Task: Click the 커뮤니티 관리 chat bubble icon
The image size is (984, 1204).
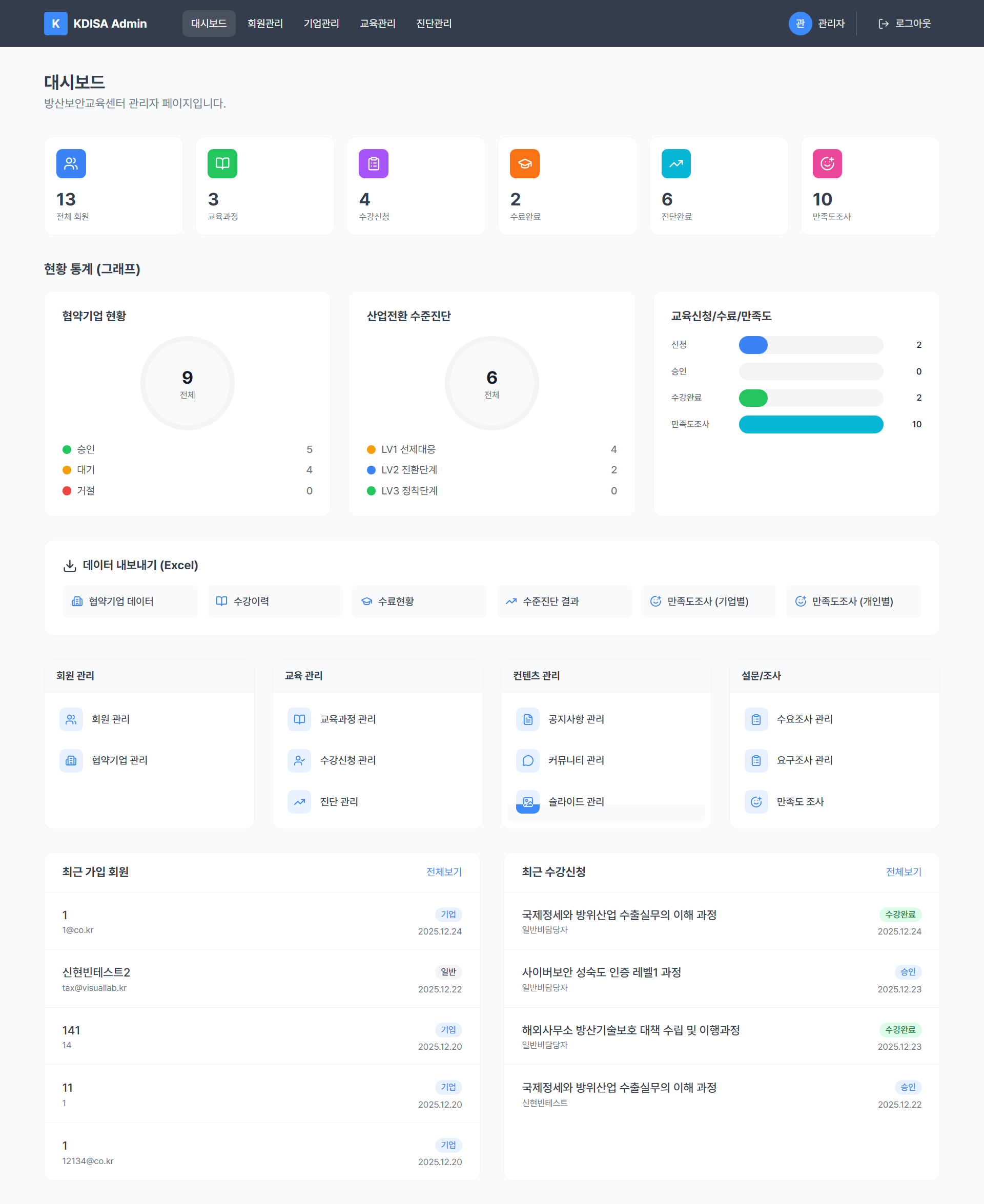Action: pyautogui.click(x=527, y=760)
